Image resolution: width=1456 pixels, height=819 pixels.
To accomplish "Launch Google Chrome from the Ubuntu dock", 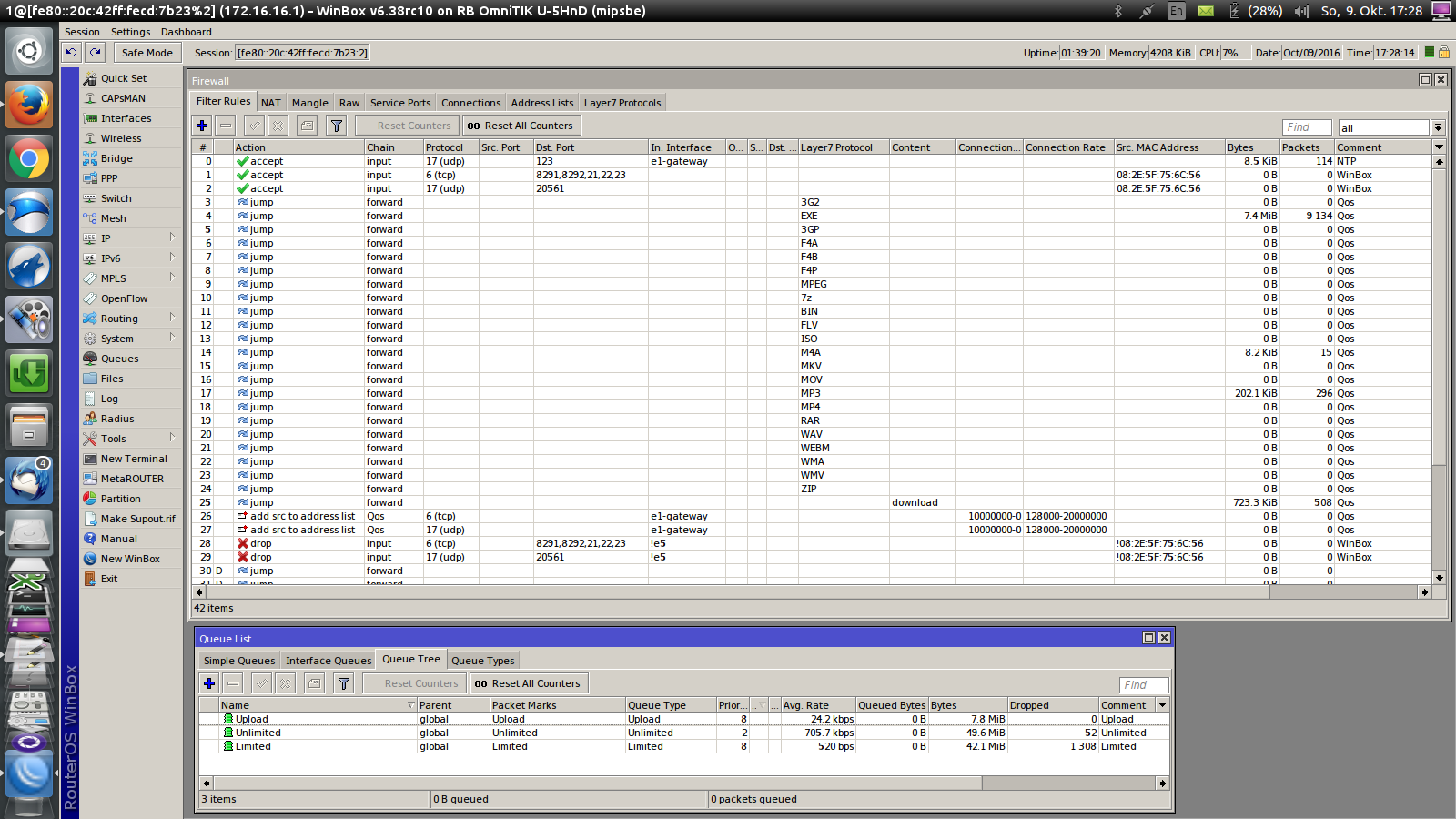I will pos(29,159).
